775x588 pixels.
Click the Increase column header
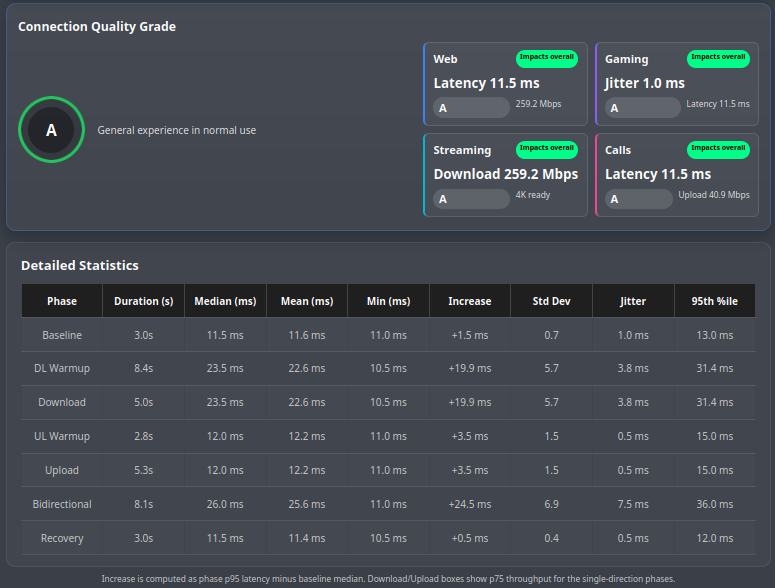pos(470,300)
